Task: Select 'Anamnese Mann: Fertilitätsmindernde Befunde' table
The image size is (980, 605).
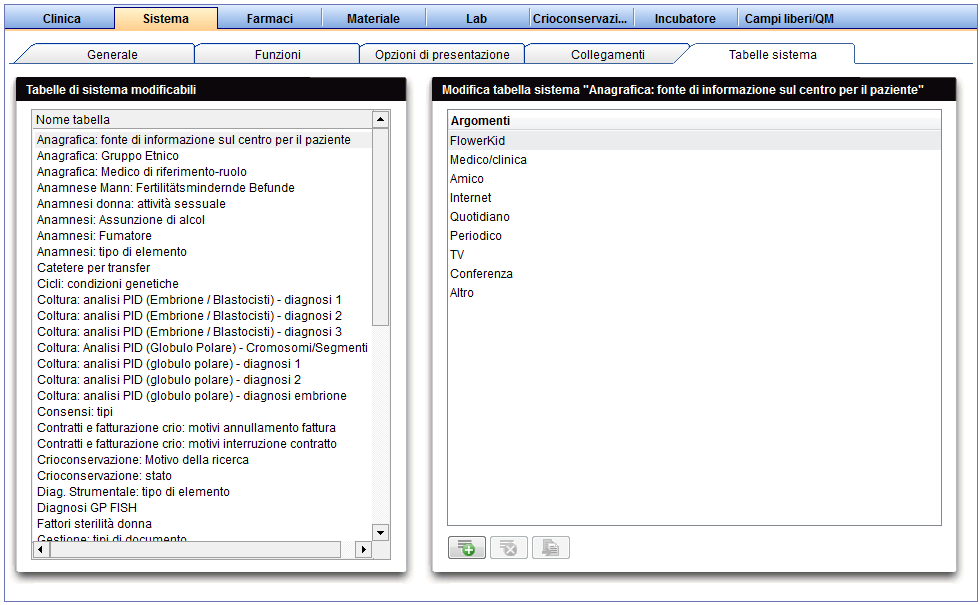Action: click(x=202, y=188)
